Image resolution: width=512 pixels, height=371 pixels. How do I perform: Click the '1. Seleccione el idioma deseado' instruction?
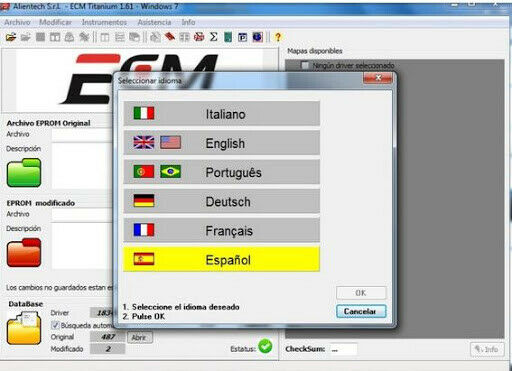[x=181, y=307]
